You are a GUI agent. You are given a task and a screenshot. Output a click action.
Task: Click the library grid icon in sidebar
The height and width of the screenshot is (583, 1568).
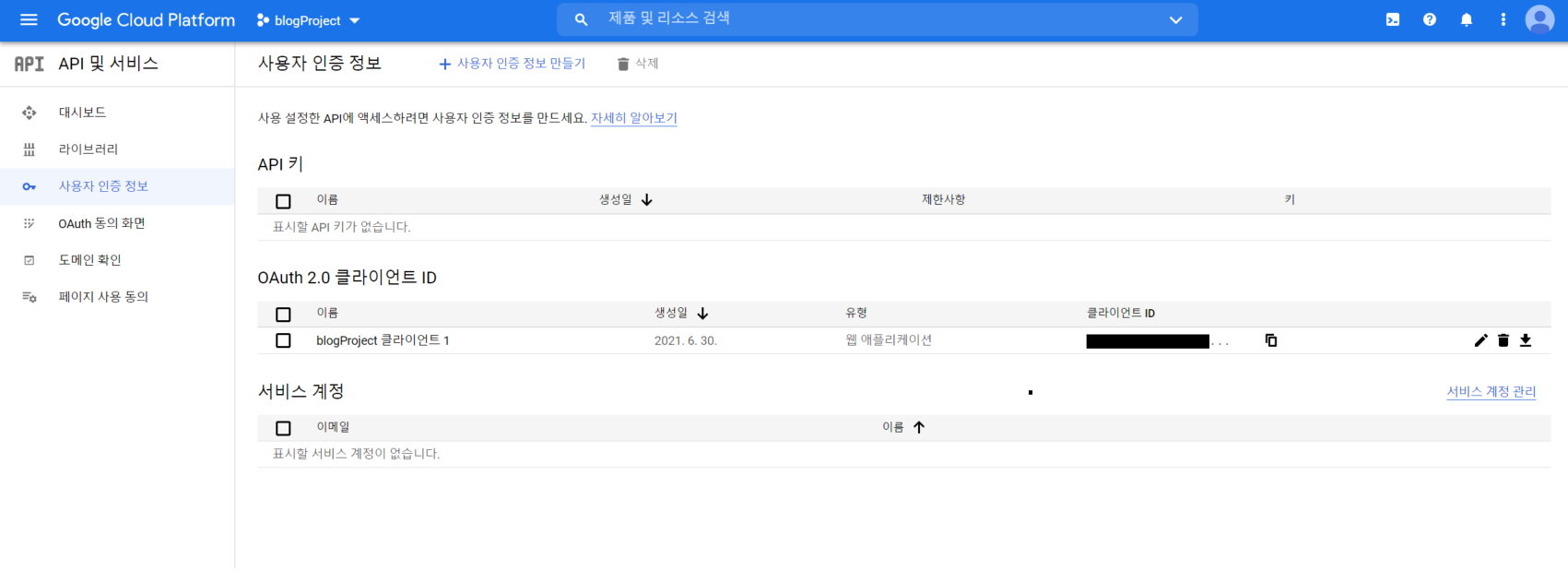[29, 149]
